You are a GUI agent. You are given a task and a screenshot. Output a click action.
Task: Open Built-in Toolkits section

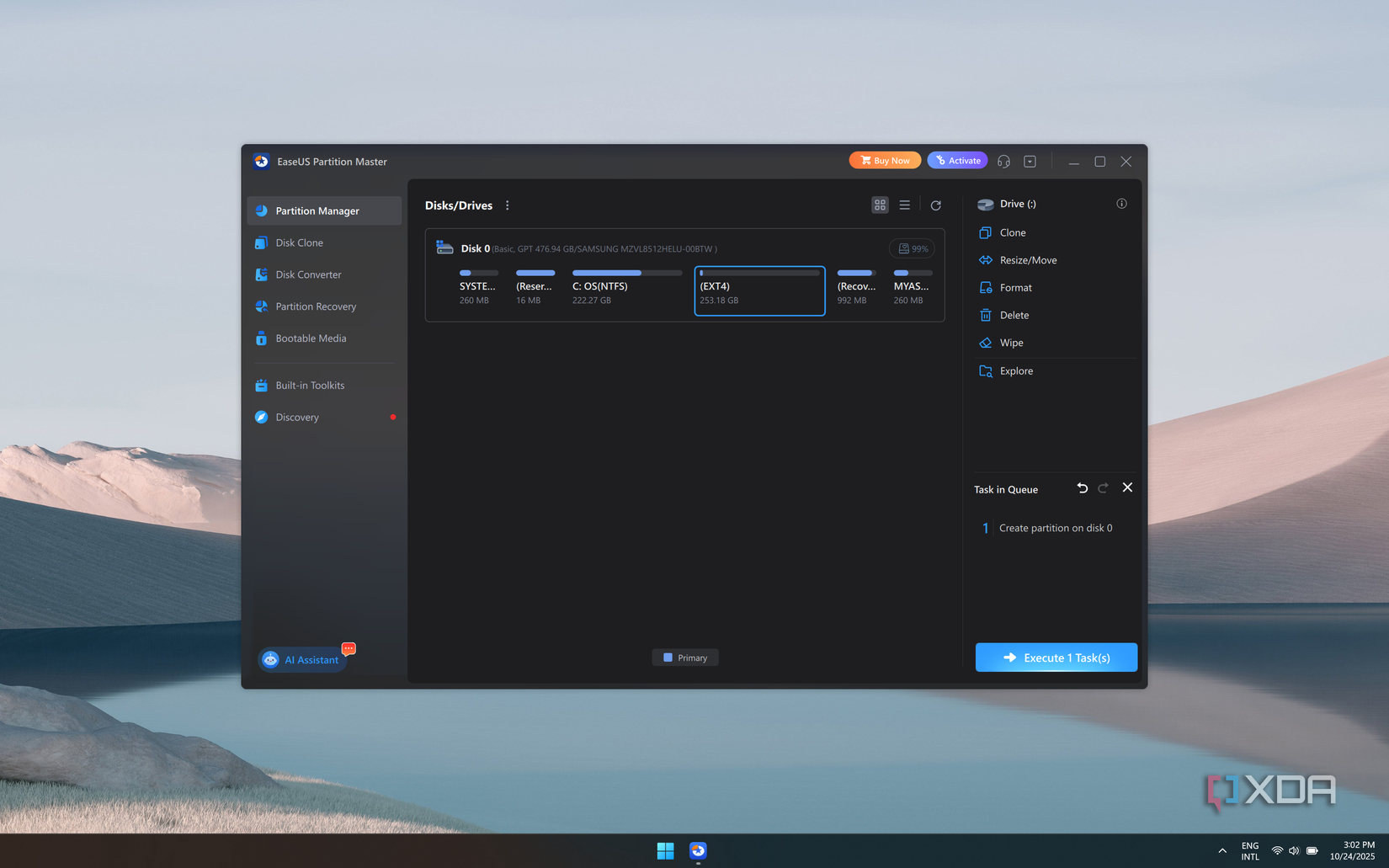(324, 386)
